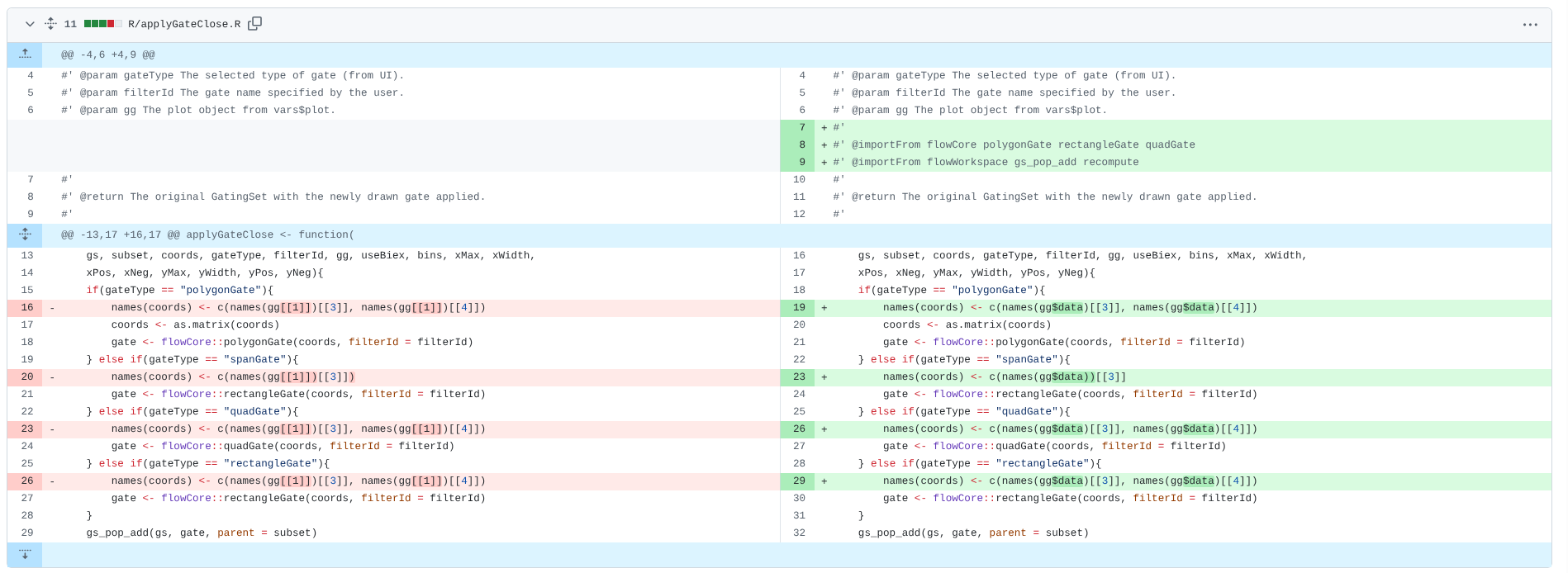The width and height of the screenshot is (1568, 573).
Task: Click the green and red diffstat bar
Action: click(x=102, y=24)
